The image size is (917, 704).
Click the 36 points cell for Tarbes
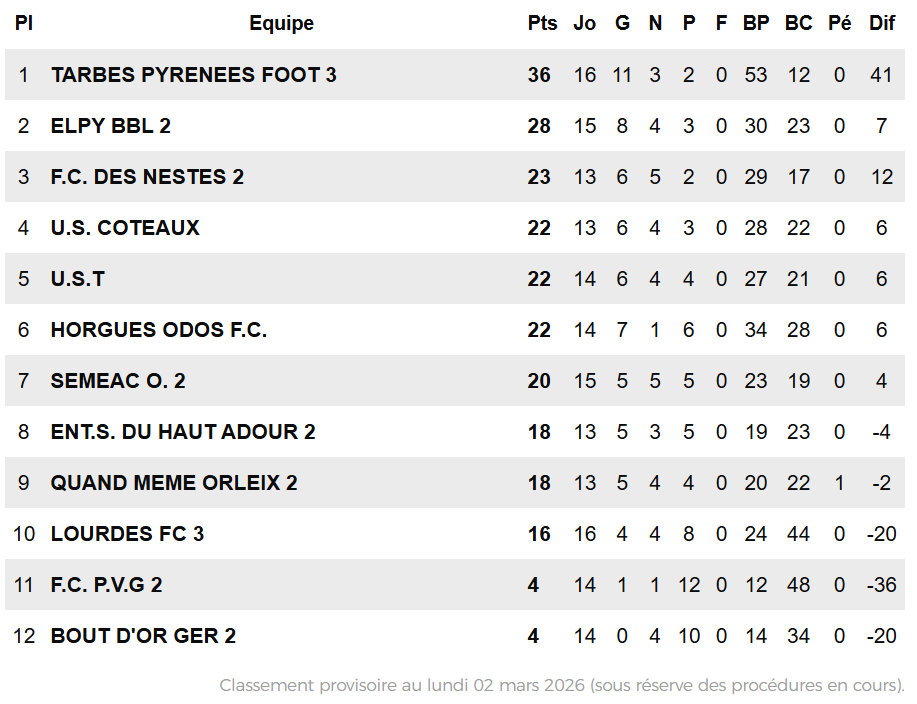539,75
